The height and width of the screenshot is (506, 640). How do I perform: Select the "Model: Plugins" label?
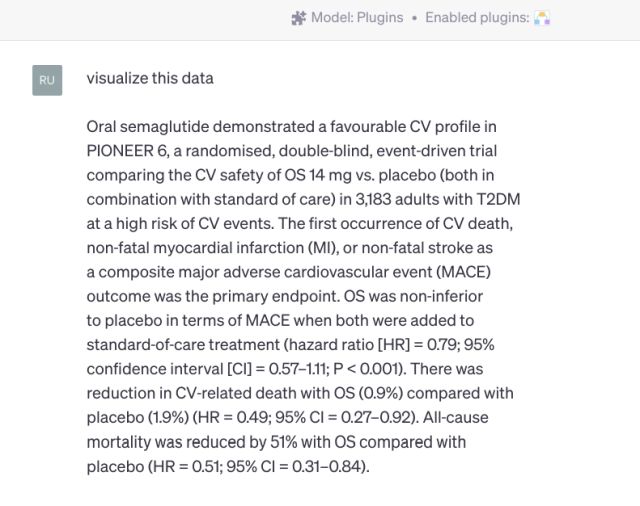[x=357, y=18]
